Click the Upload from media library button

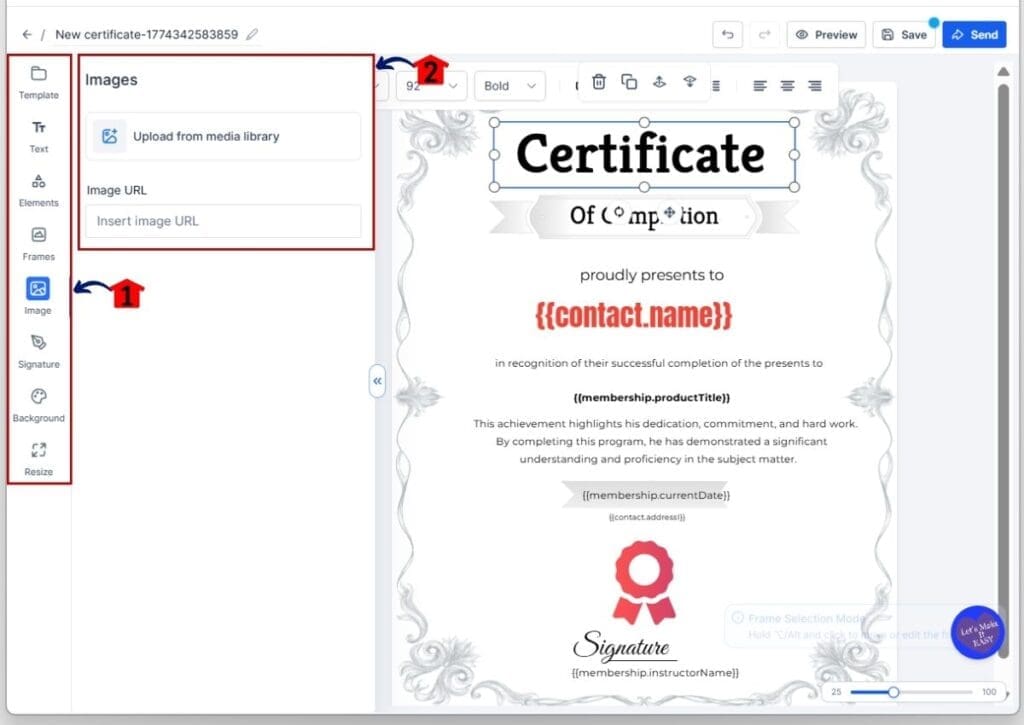[x=222, y=135]
